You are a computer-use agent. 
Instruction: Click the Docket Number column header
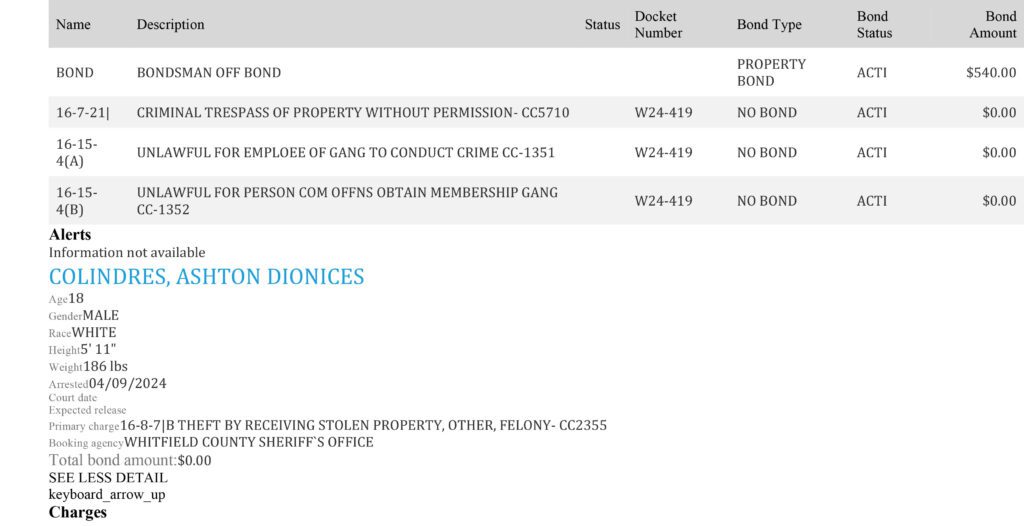658,25
